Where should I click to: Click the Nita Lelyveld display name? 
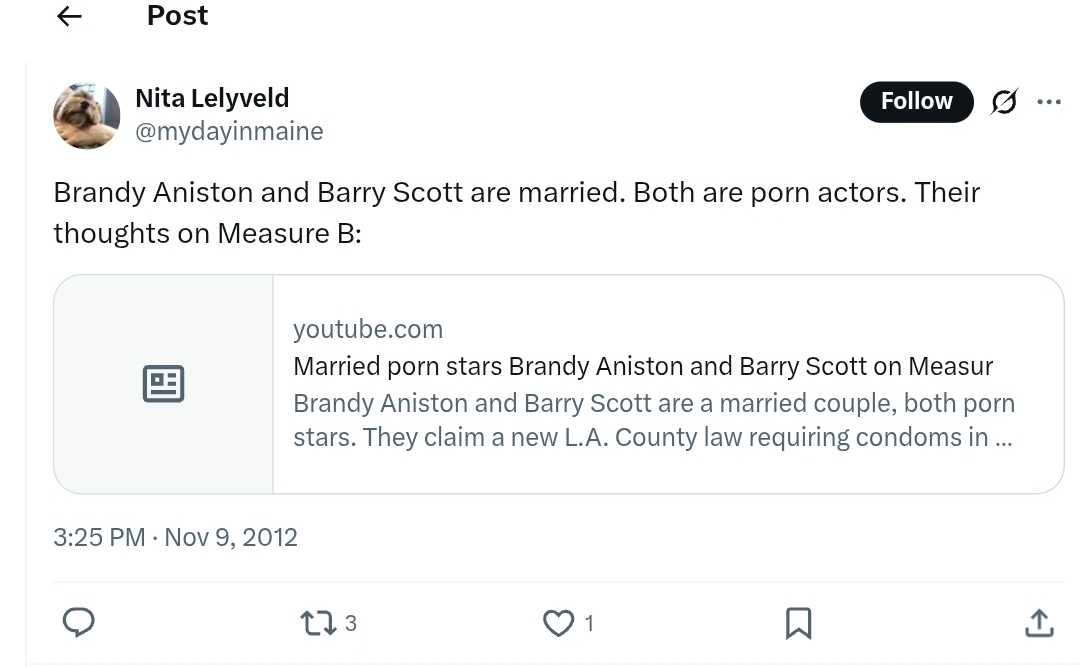point(212,98)
